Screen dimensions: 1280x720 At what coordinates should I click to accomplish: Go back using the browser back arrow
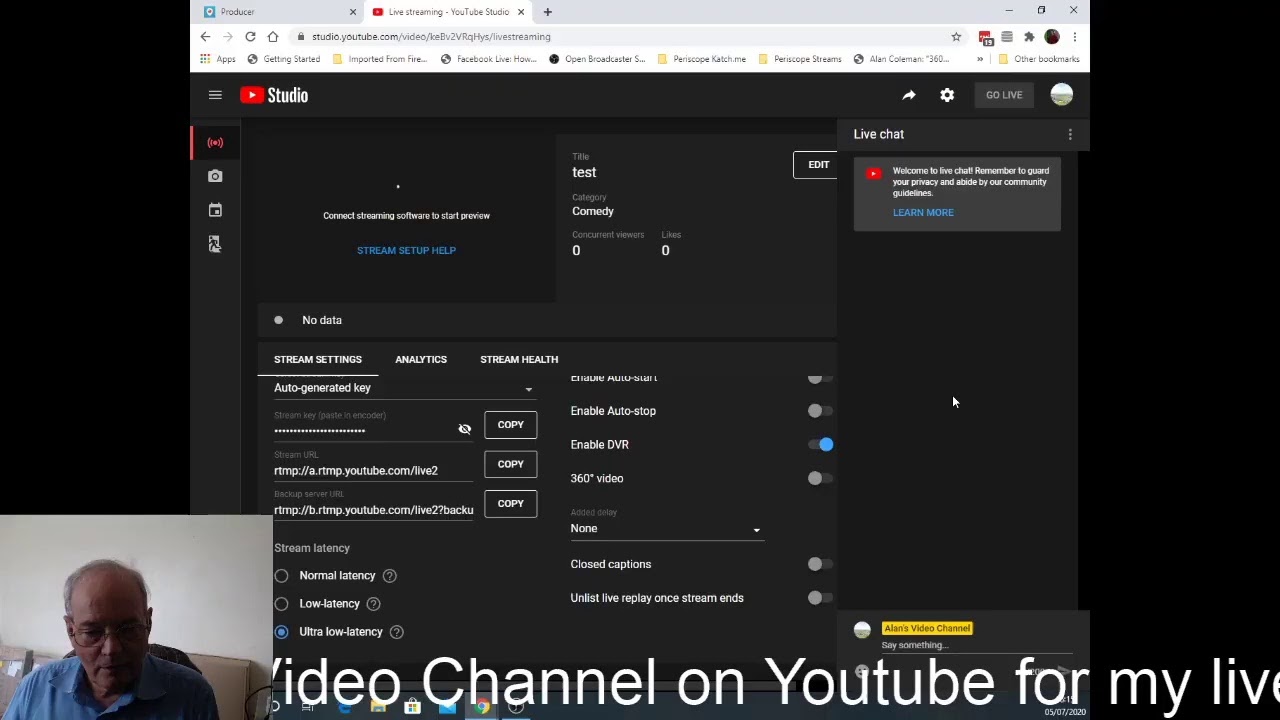(205, 36)
